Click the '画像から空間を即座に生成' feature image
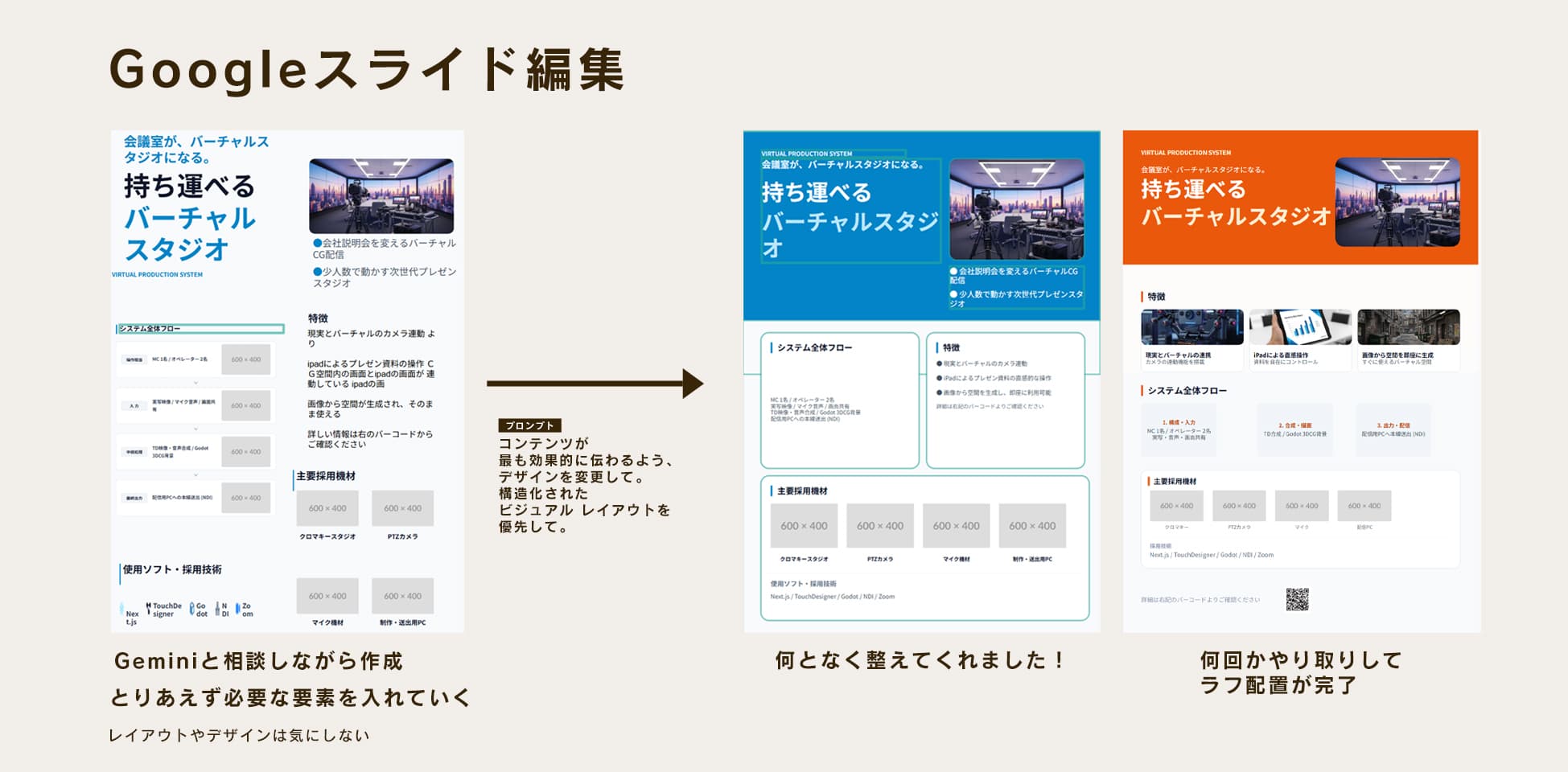The width and height of the screenshot is (1568, 772). pos(1409,327)
